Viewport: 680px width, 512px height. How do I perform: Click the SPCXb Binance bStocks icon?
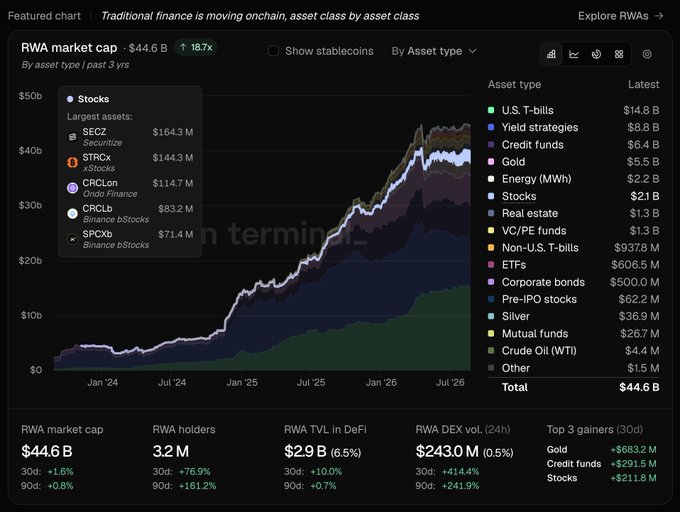[x=72, y=239]
